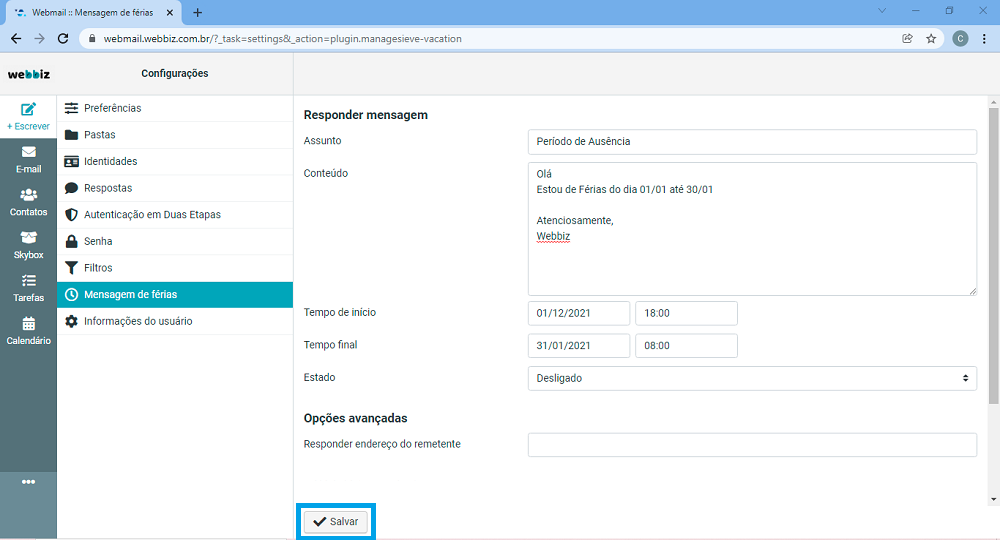Click the three-dots more options icon
Viewport: 1000px width, 540px height.
point(28,482)
